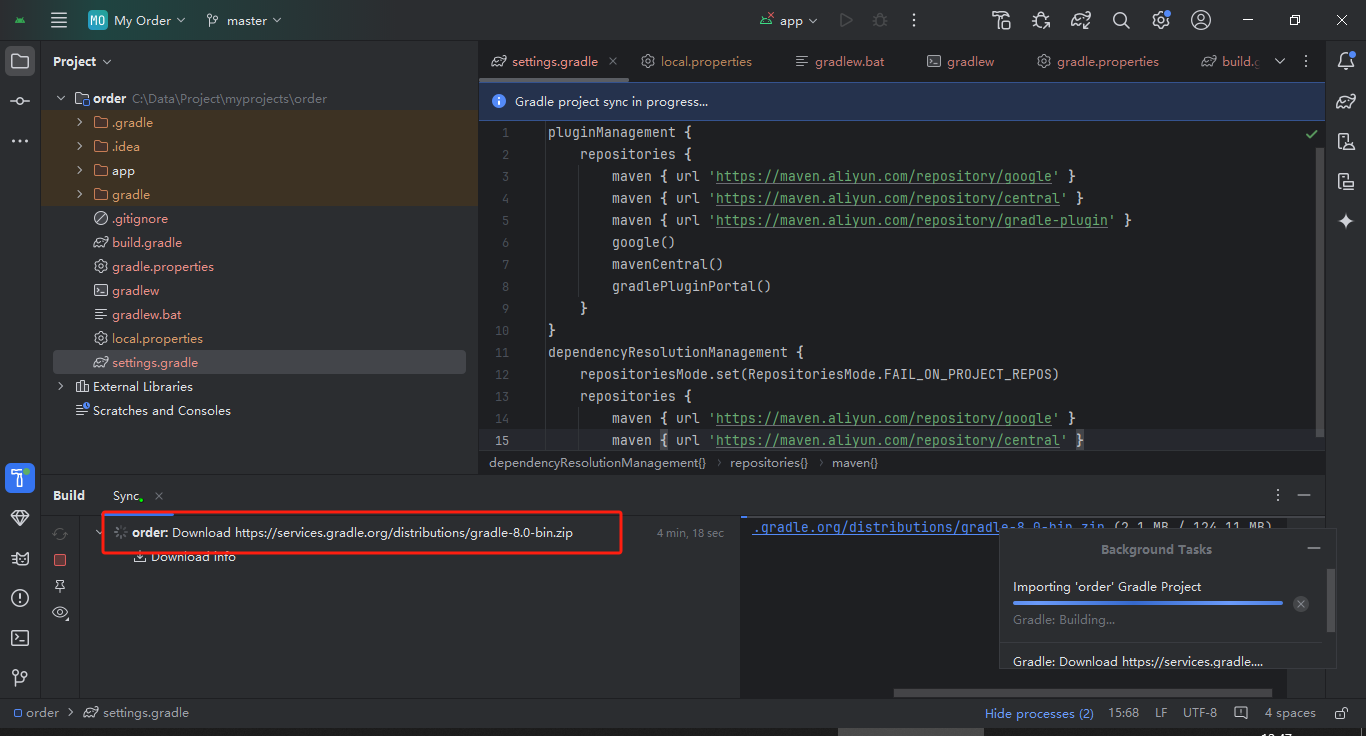Expand External Libraries node
The image size is (1366, 736).
[x=60, y=386]
